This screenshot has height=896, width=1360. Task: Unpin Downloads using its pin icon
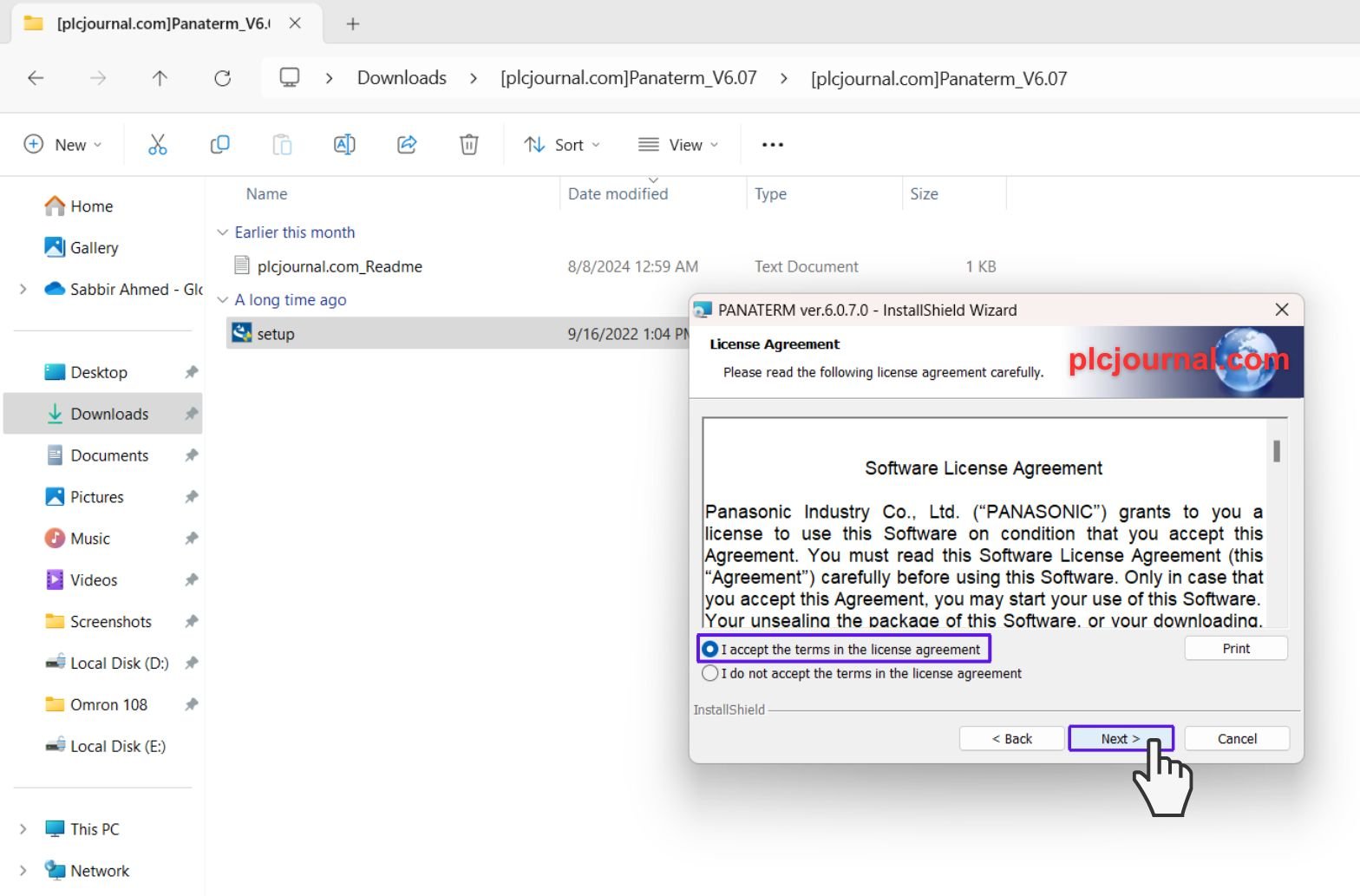(191, 414)
